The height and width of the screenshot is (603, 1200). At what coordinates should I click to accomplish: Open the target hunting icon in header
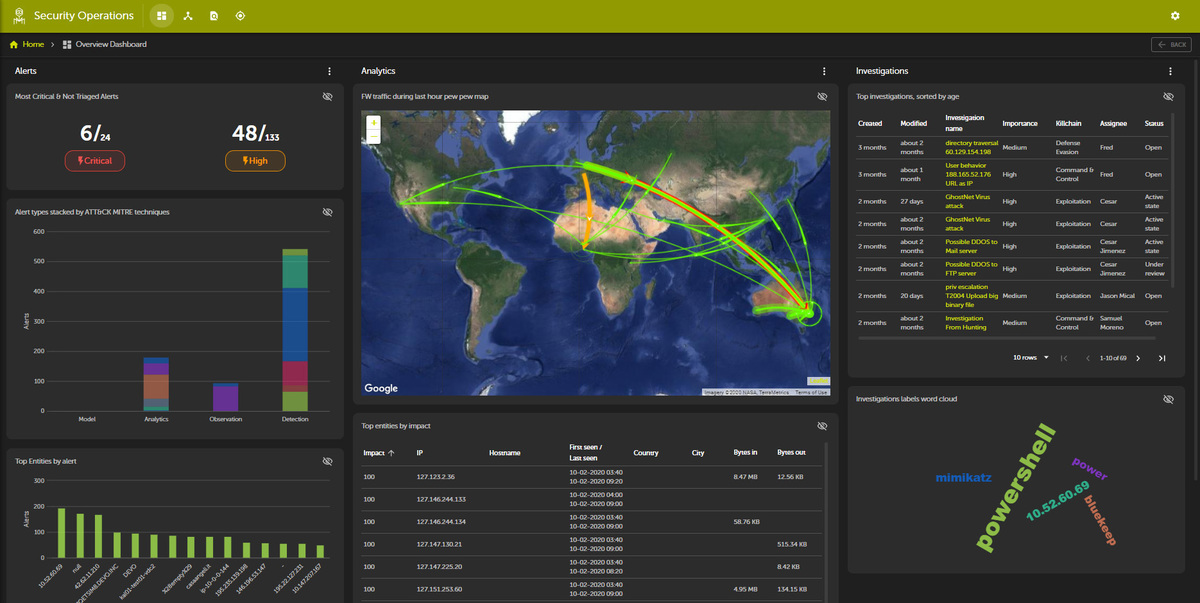point(240,16)
